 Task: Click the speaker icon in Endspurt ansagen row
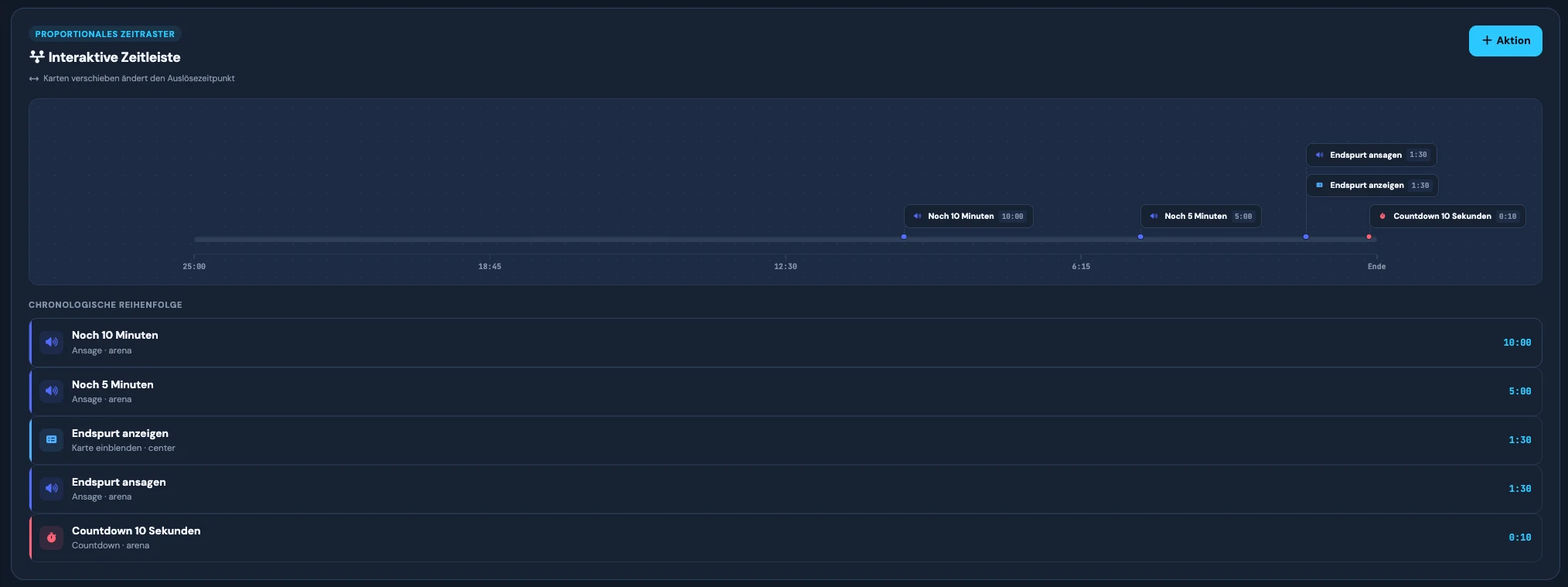(51, 488)
